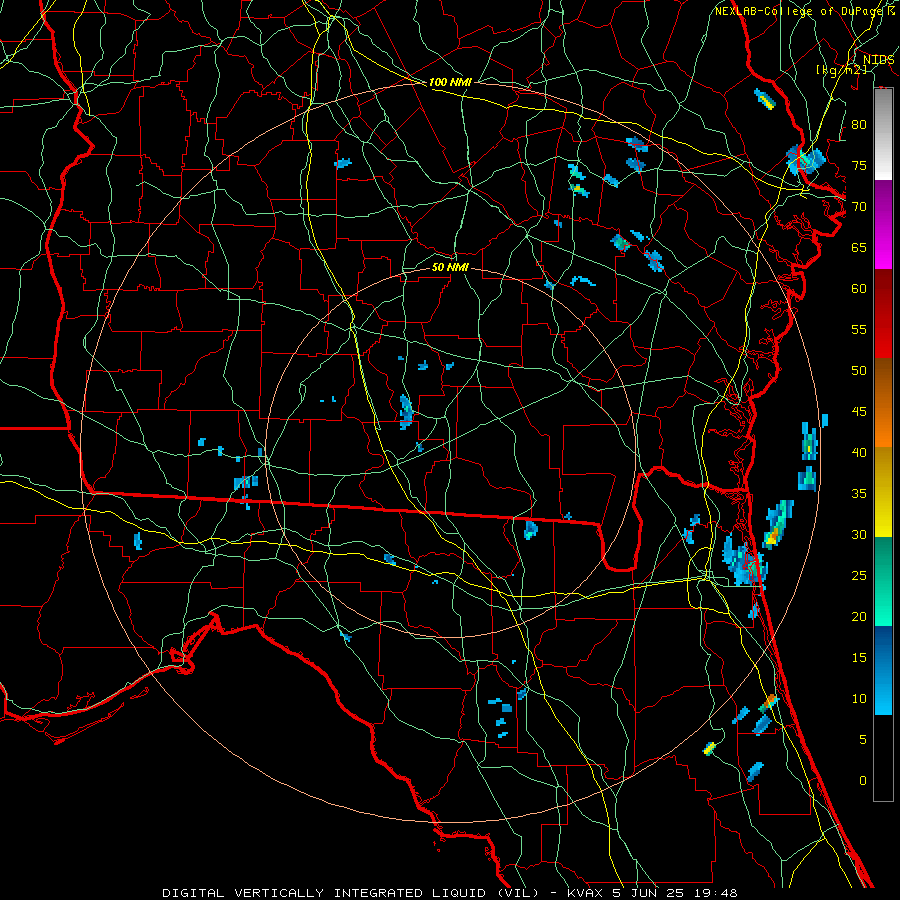Select the 75 value on the scale
Viewport: 900px width, 900px height.
click(x=859, y=165)
